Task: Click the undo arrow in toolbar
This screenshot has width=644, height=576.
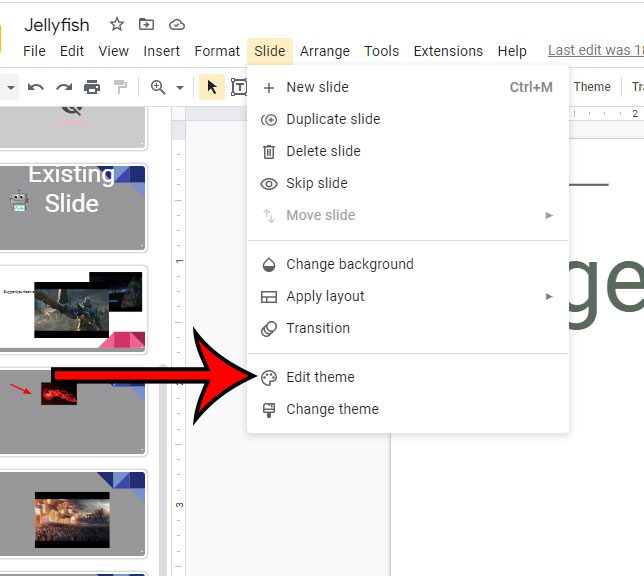Action: pos(36,87)
